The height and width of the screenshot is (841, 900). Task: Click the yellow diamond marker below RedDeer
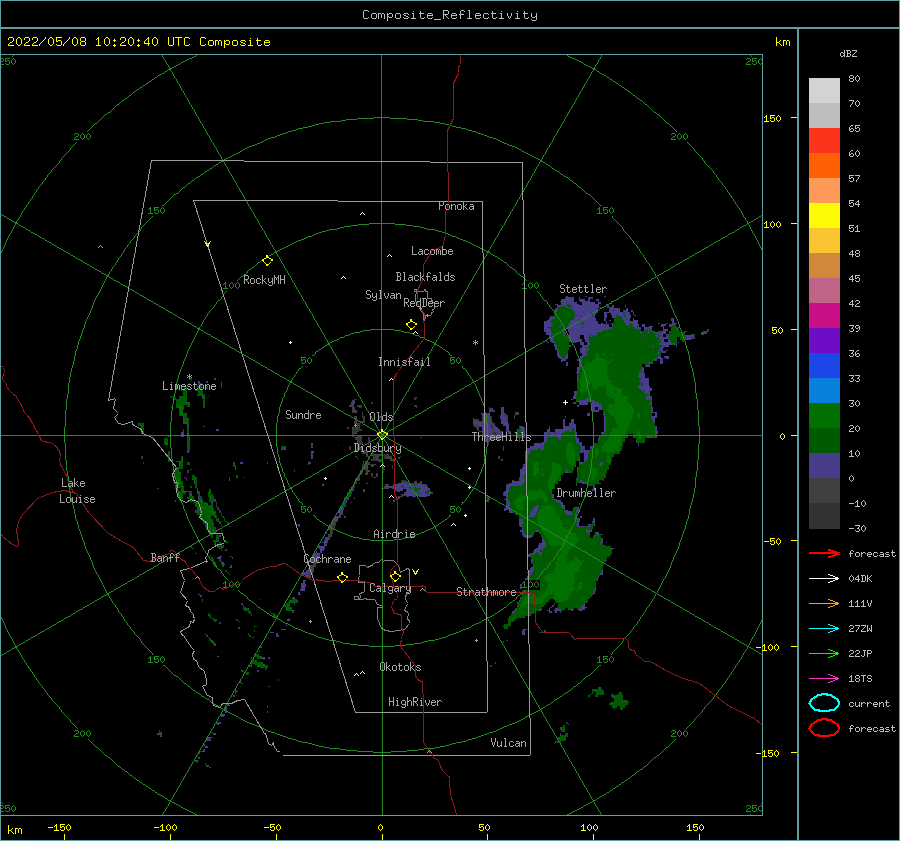click(412, 325)
